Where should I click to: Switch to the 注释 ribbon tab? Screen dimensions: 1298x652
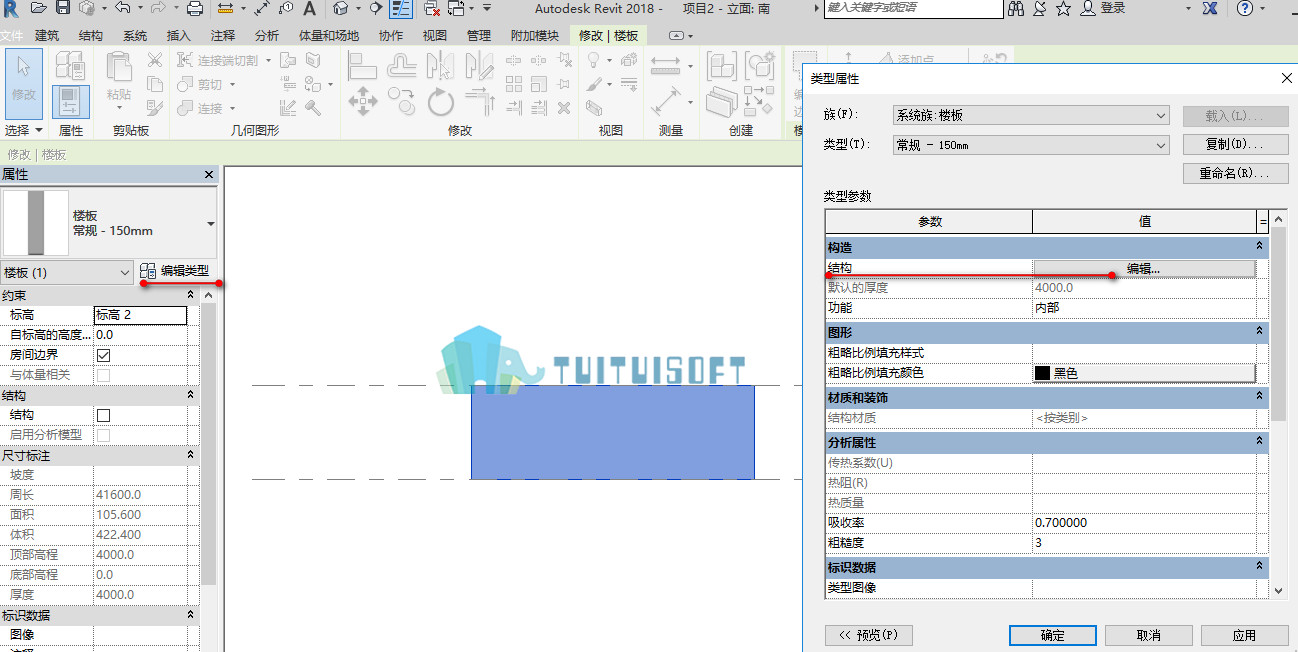pyautogui.click(x=223, y=36)
